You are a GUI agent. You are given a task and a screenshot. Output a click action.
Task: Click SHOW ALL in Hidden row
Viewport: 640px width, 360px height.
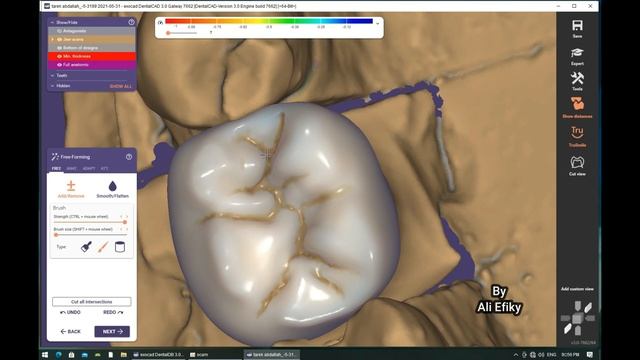click(x=120, y=87)
